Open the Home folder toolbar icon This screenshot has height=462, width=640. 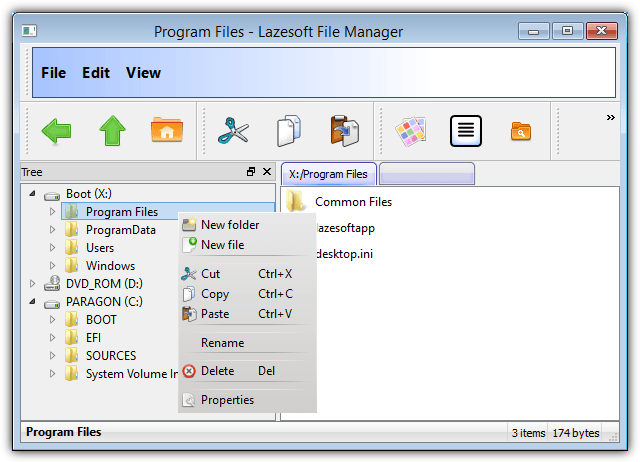[x=167, y=130]
